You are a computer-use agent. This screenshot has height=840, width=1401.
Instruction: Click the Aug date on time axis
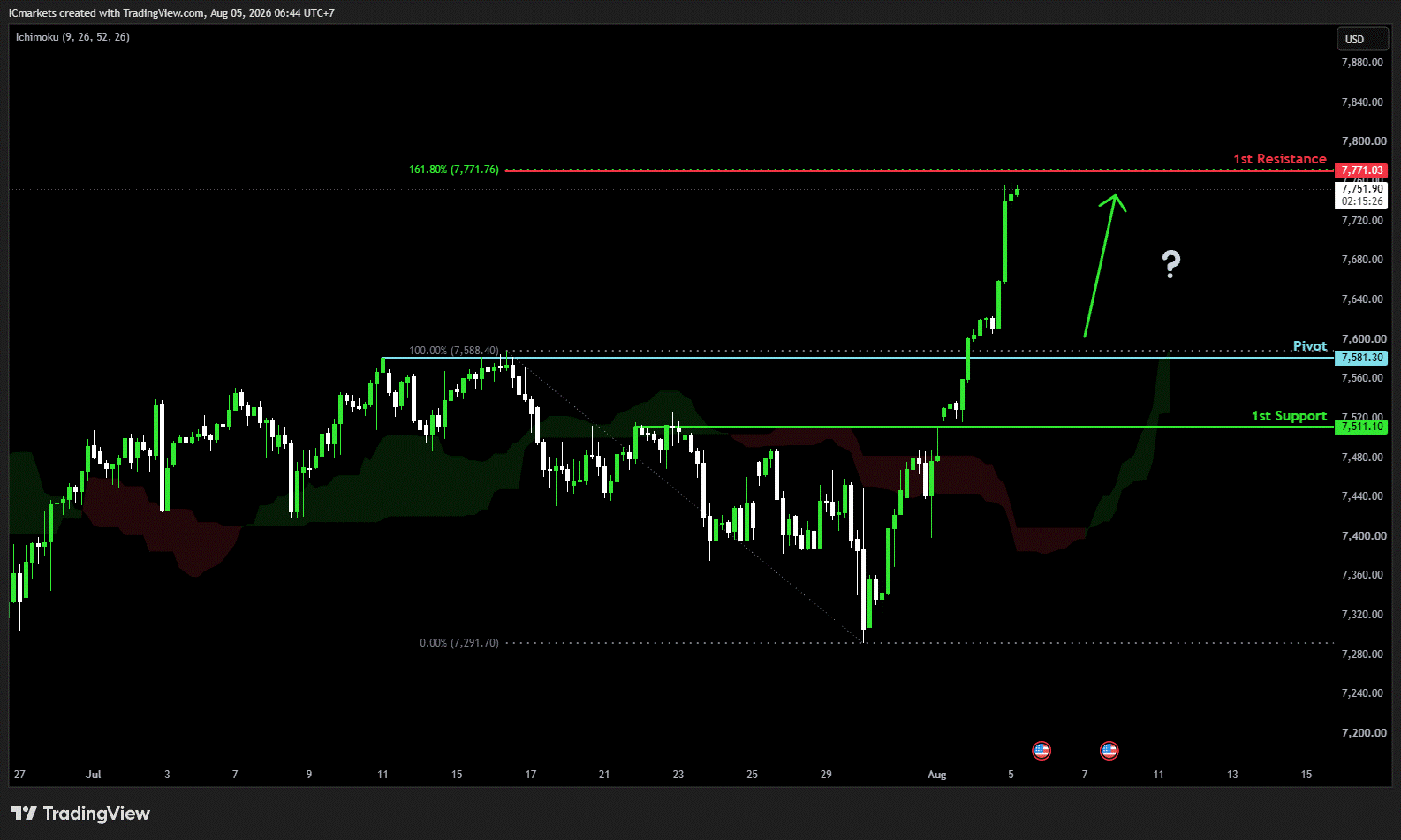[936, 775]
